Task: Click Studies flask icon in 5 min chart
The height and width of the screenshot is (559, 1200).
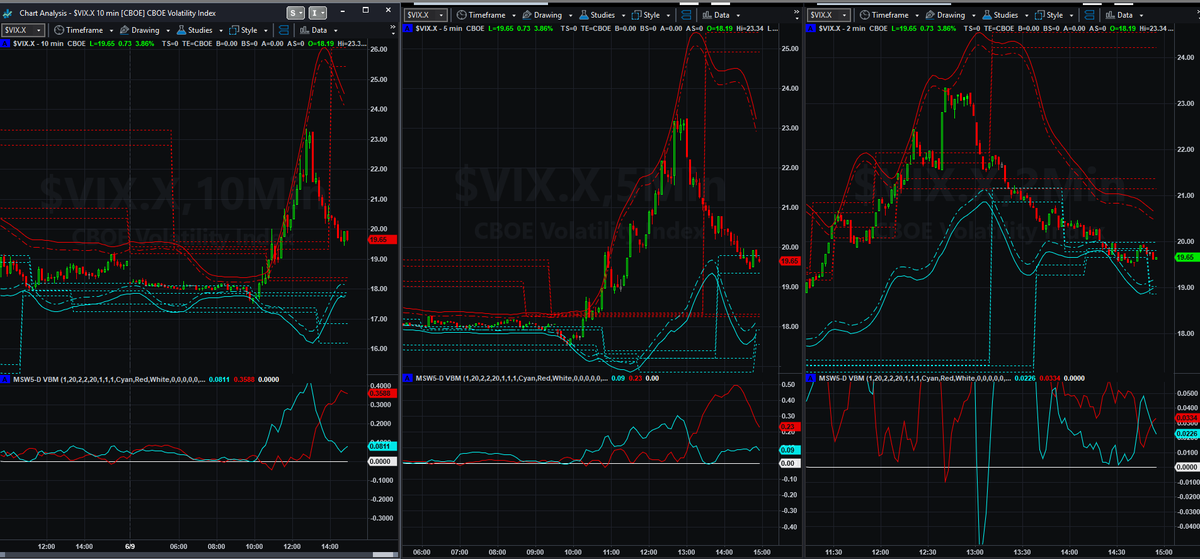Action: pos(583,15)
